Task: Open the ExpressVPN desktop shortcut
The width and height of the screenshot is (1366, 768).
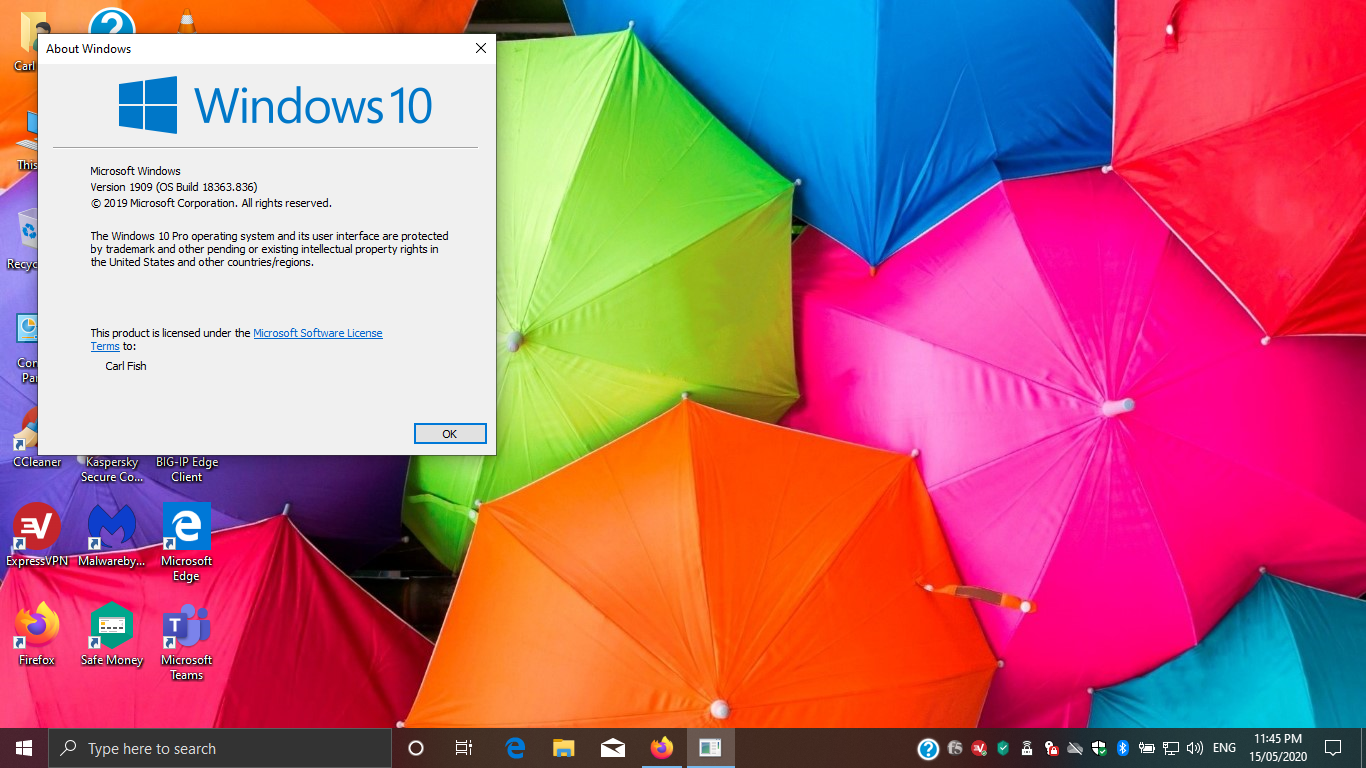Action: point(37,528)
